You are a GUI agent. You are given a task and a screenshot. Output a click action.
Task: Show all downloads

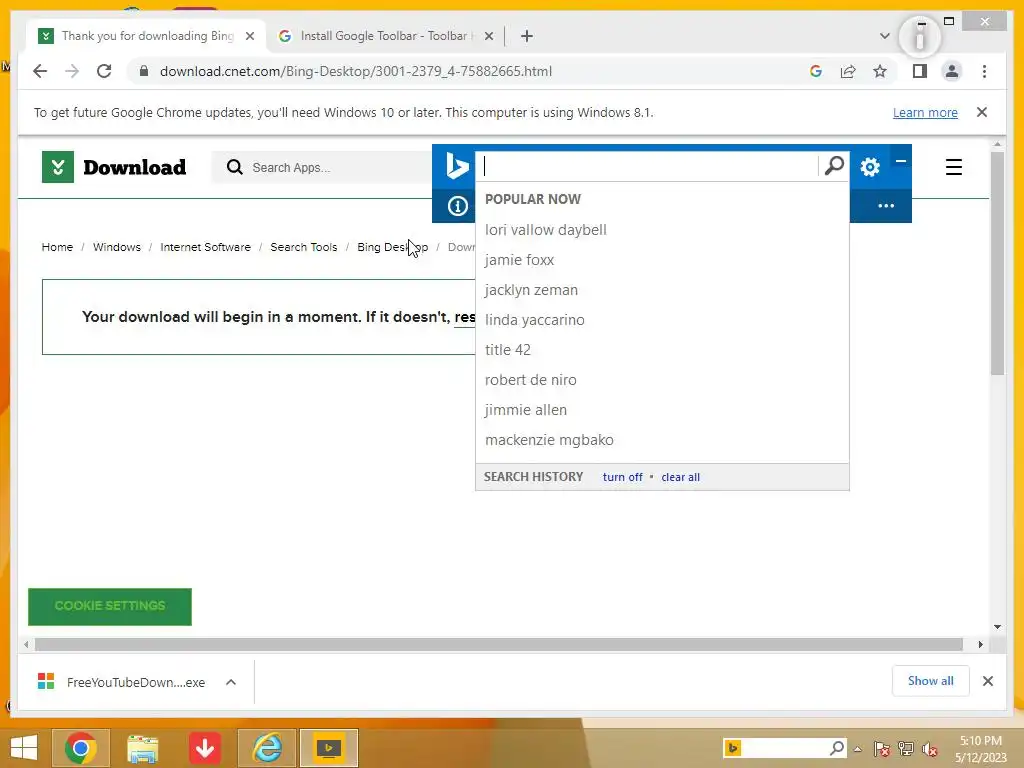pos(930,681)
